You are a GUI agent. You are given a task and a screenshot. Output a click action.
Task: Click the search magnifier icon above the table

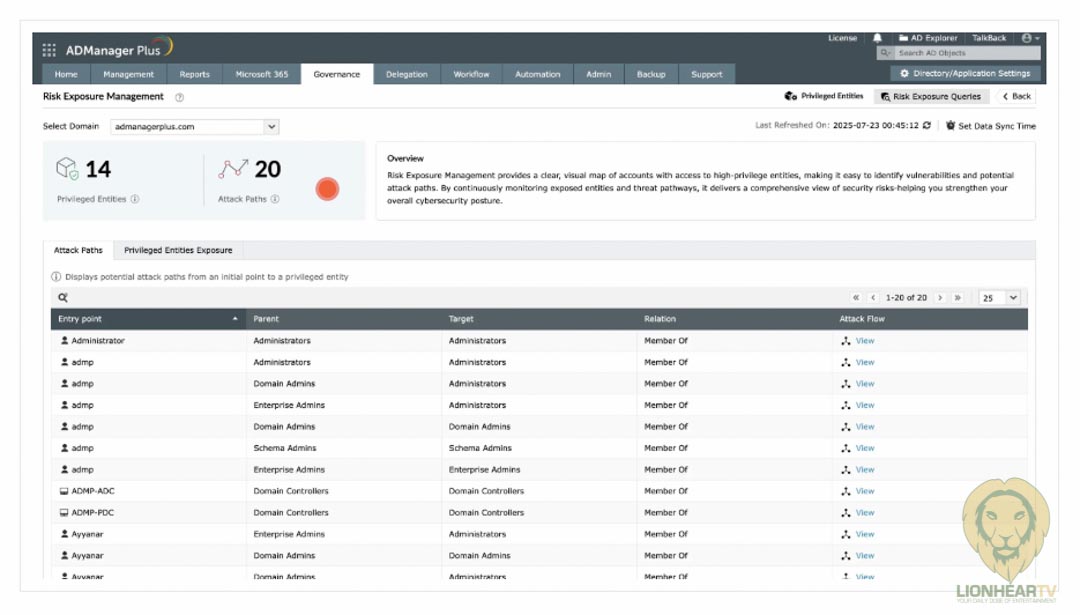62,298
